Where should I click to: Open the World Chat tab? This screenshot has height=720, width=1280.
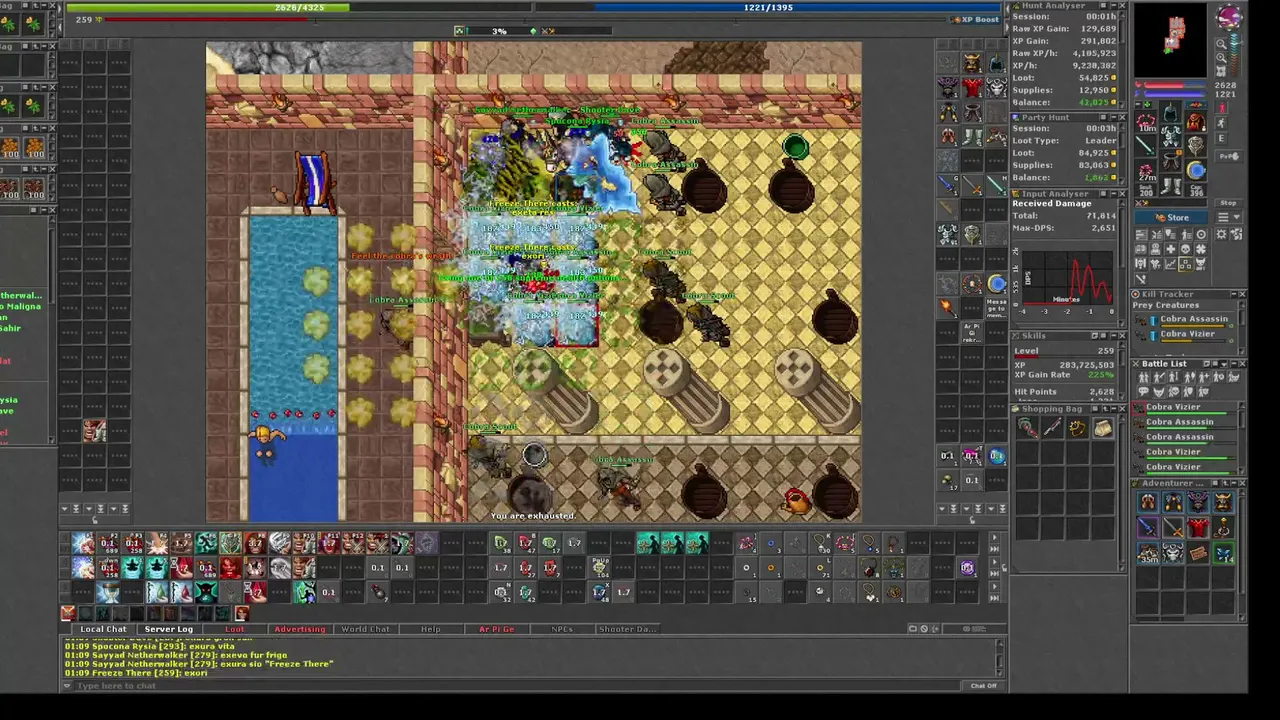[365, 629]
